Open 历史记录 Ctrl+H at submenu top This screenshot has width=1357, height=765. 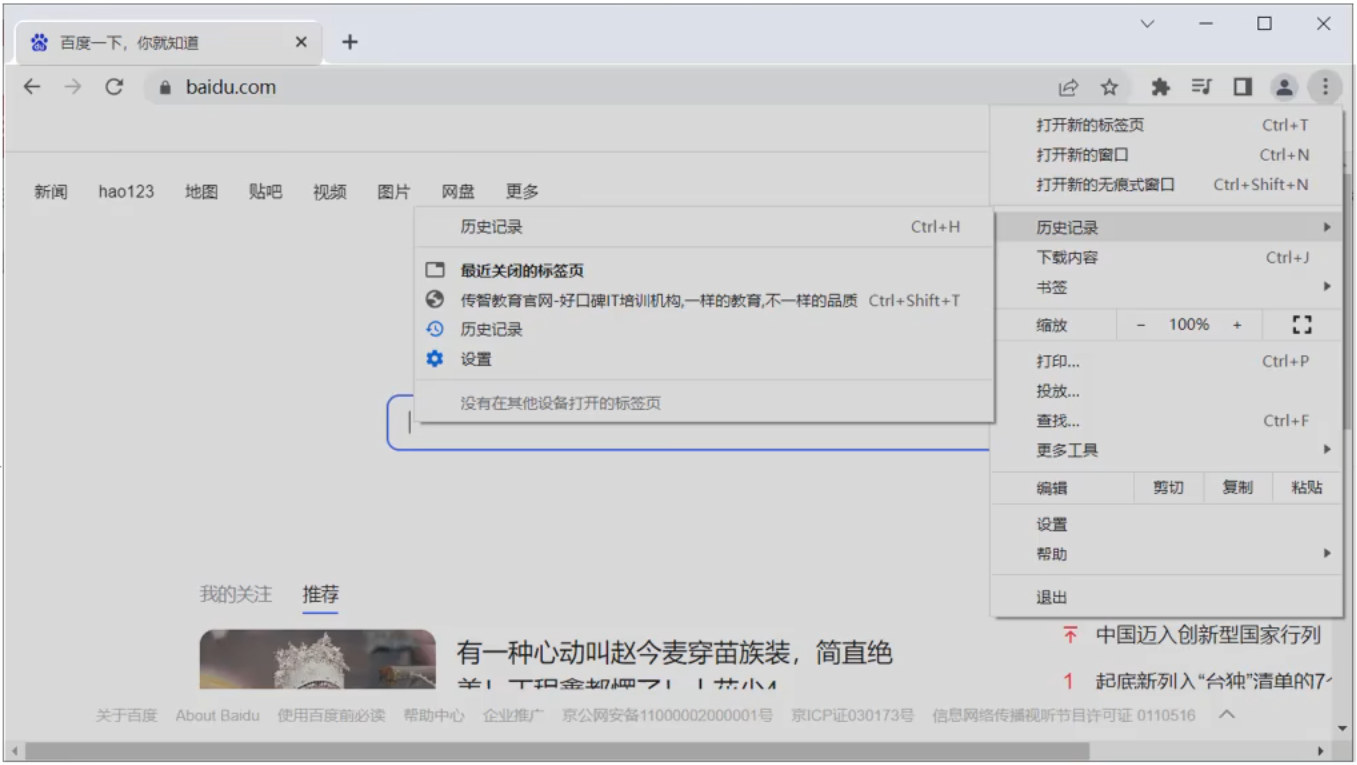tap(704, 227)
